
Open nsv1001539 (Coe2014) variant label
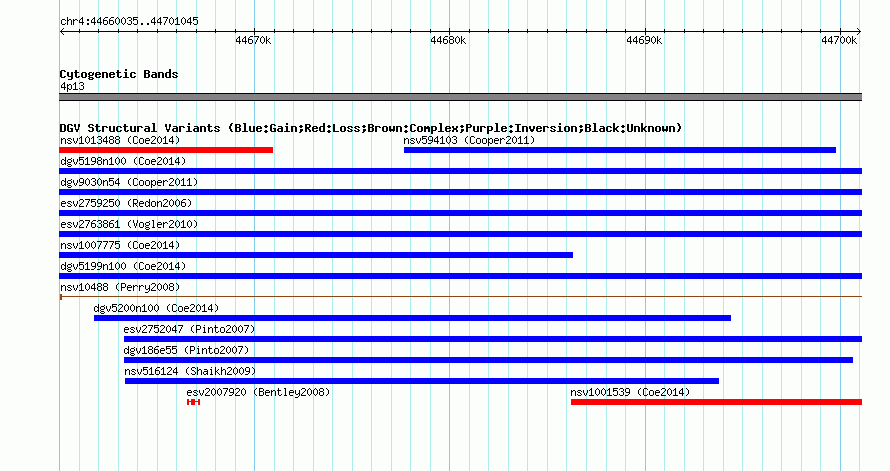pyautogui.click(x=630, y=392)
